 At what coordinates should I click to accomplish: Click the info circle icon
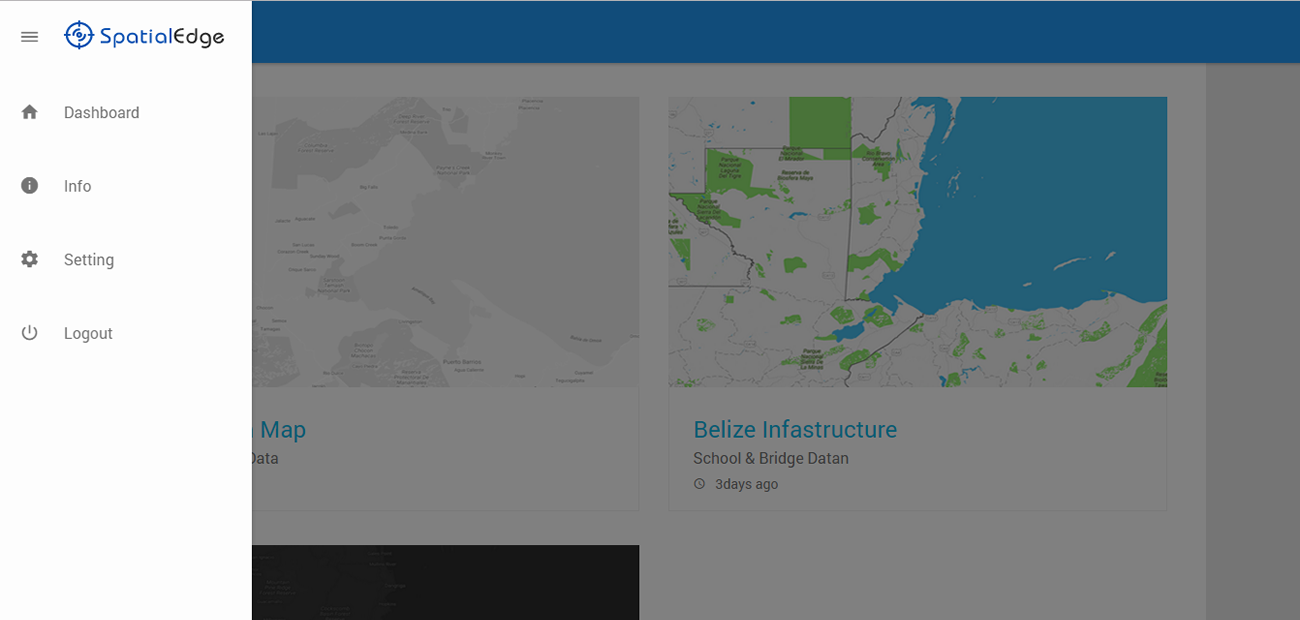click(x=29, y=186)
